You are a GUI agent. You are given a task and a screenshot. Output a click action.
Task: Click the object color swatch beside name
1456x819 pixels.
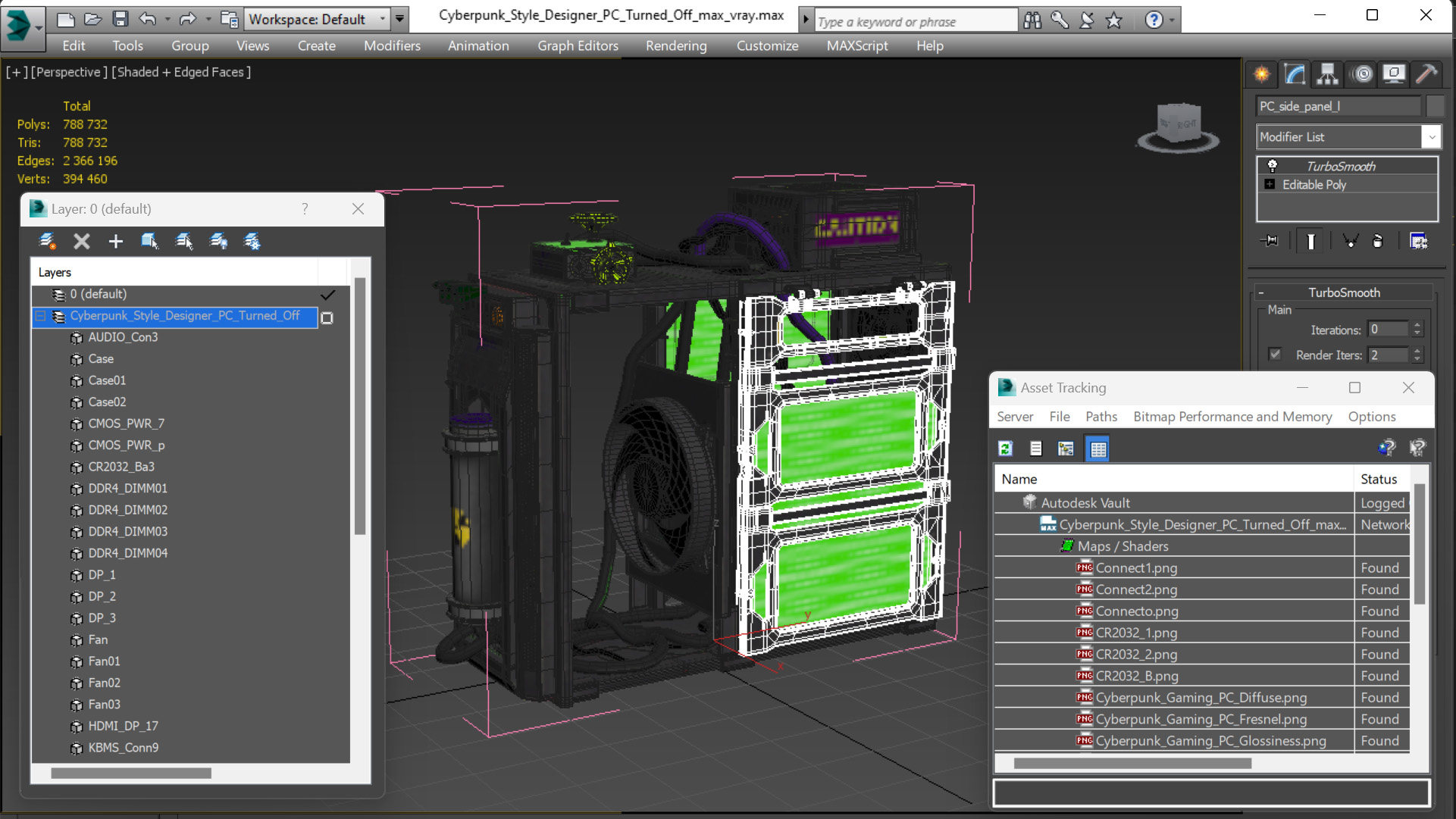click(1434, 106)
